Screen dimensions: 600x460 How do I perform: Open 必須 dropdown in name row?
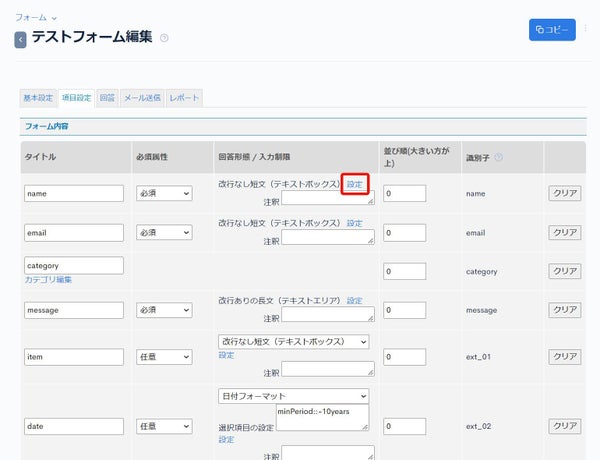(164, 193)
